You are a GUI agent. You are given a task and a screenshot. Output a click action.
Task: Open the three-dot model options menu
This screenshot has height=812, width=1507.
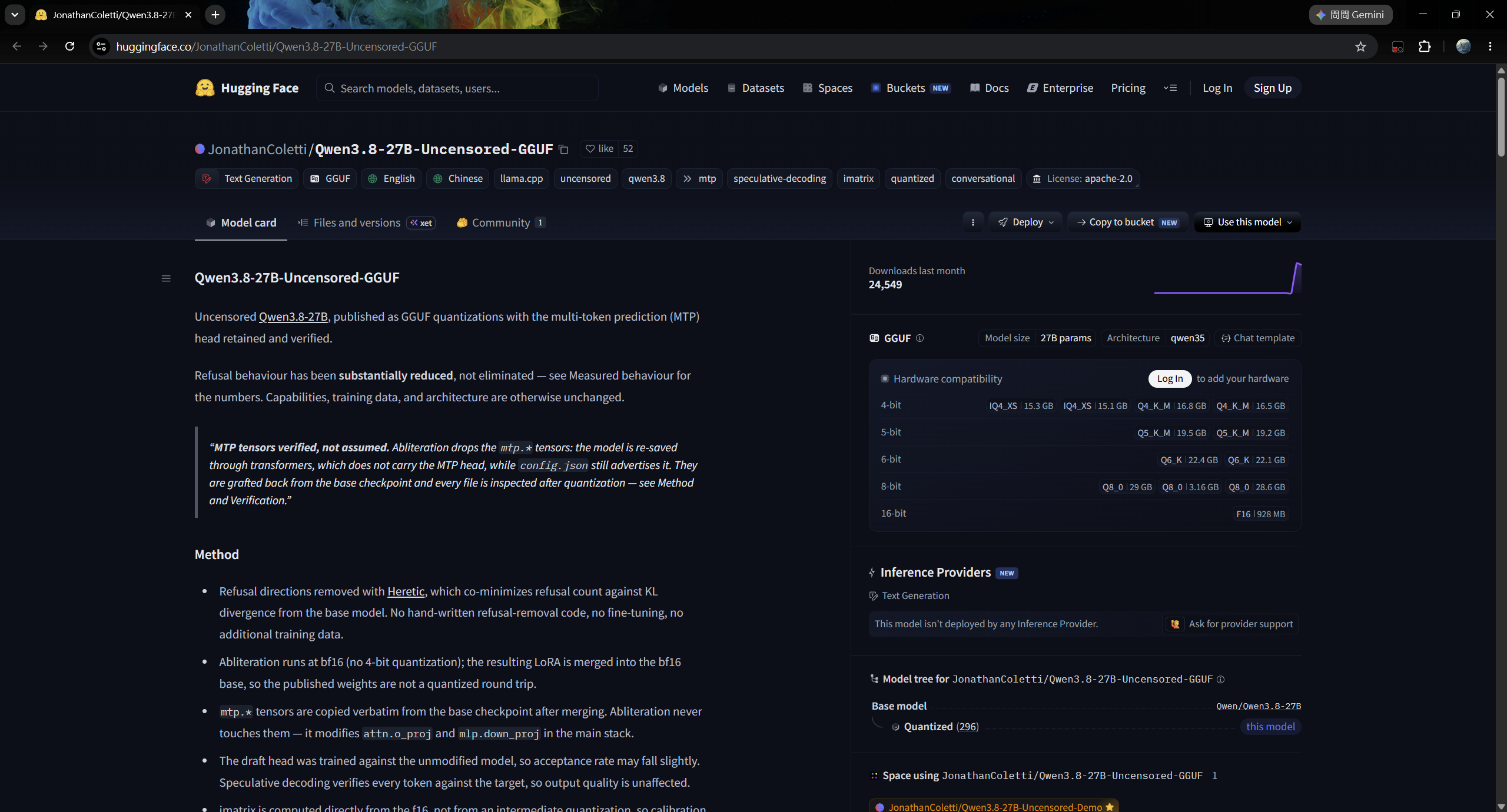pos(972,222)
